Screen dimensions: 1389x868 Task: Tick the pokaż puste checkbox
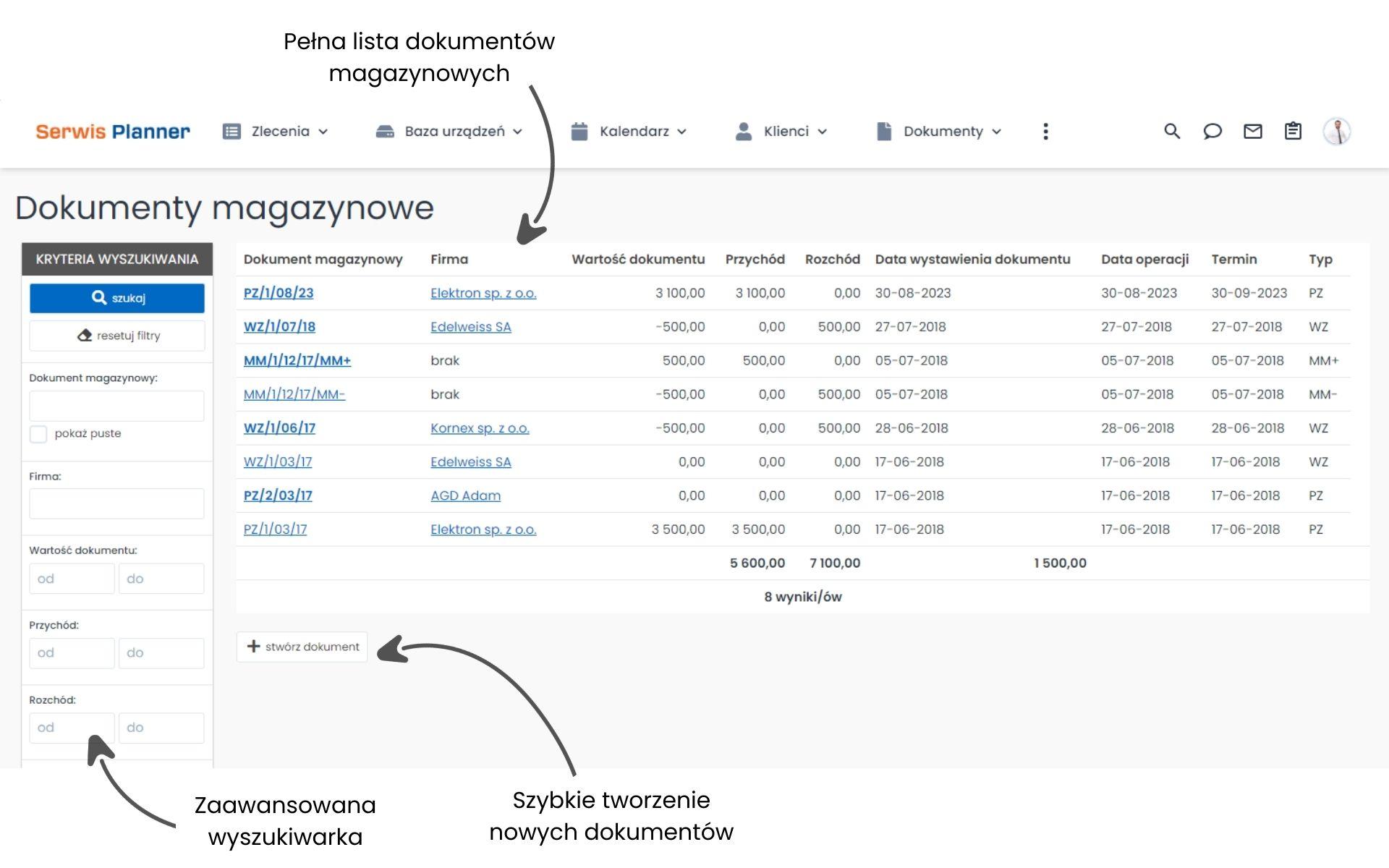point(38,434)
